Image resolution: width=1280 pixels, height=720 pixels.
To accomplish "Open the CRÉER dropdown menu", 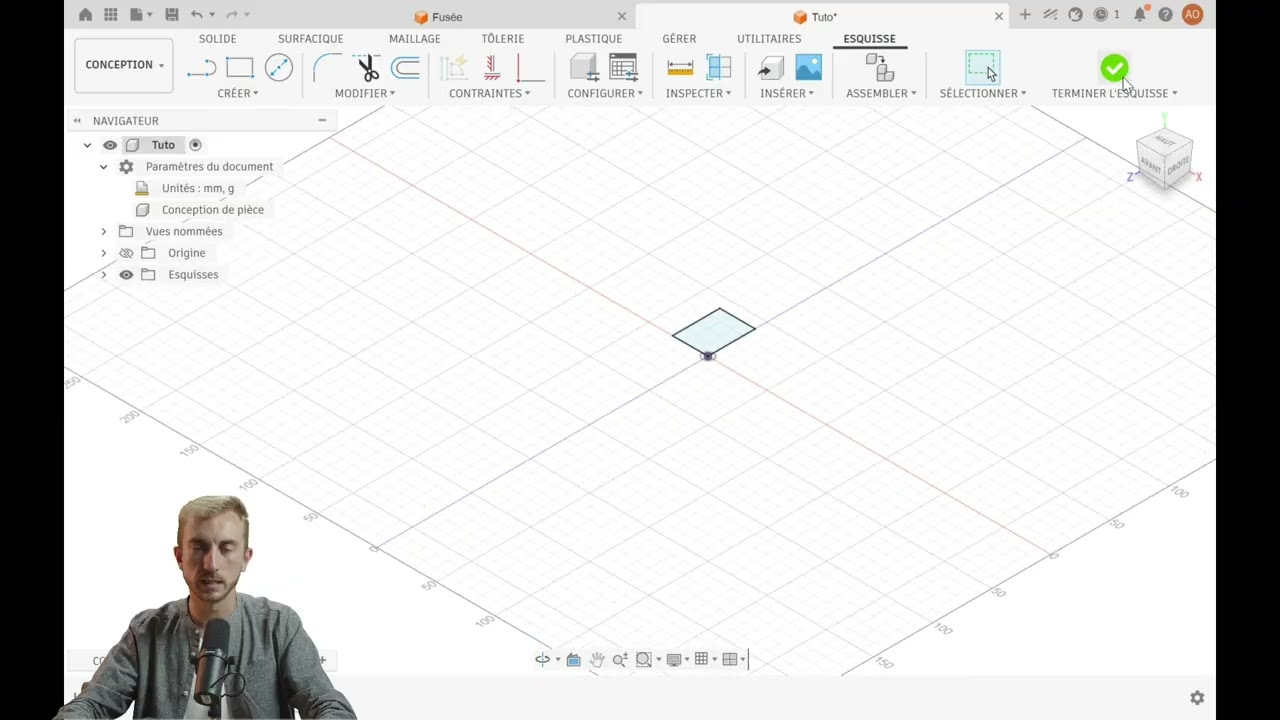I will point(238,93).
